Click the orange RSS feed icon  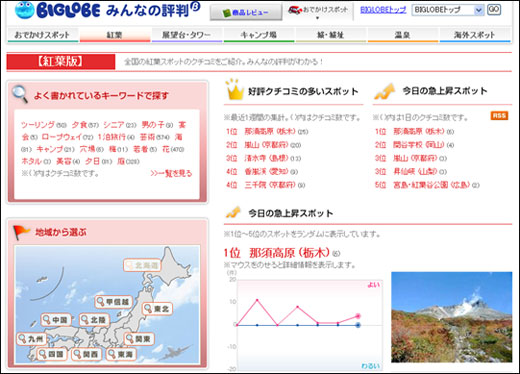click(499, 115)
